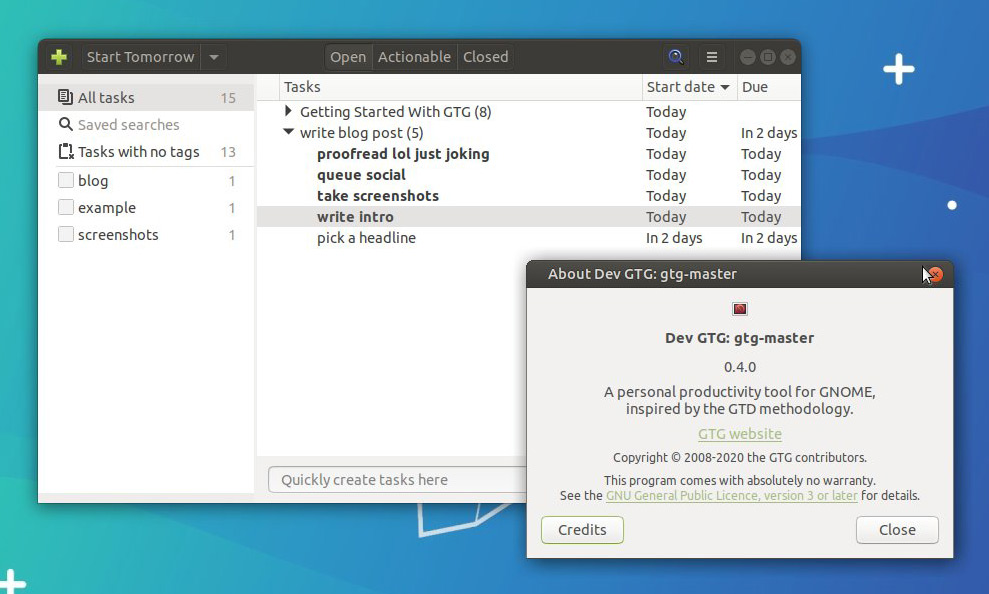Screen dimensions: 989x594
Task: Open the hamburger main menu
Action: (x=711, y=57)
